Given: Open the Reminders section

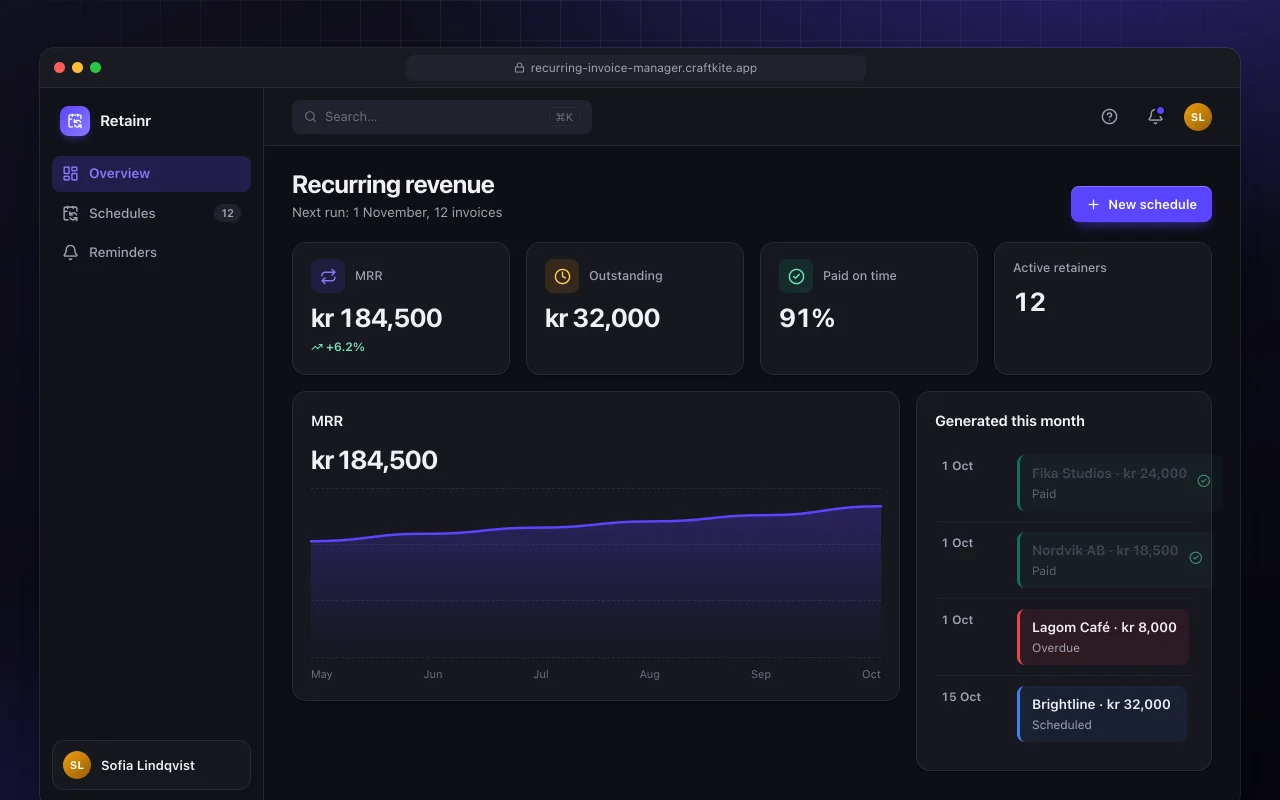Looking at the screenshot, I should click(151, 252).
